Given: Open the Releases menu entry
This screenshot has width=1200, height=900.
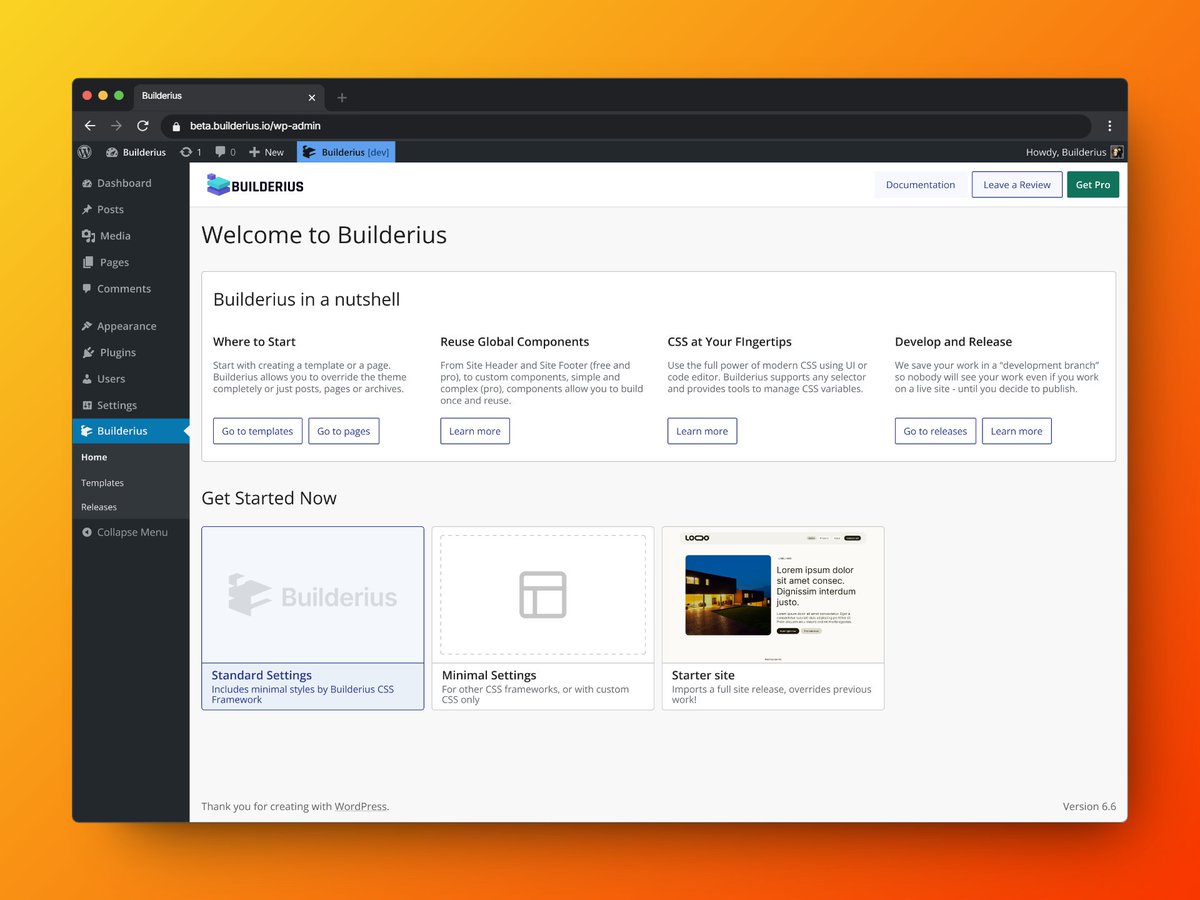Looking at the screenshot, I should [x=98, y=507].
